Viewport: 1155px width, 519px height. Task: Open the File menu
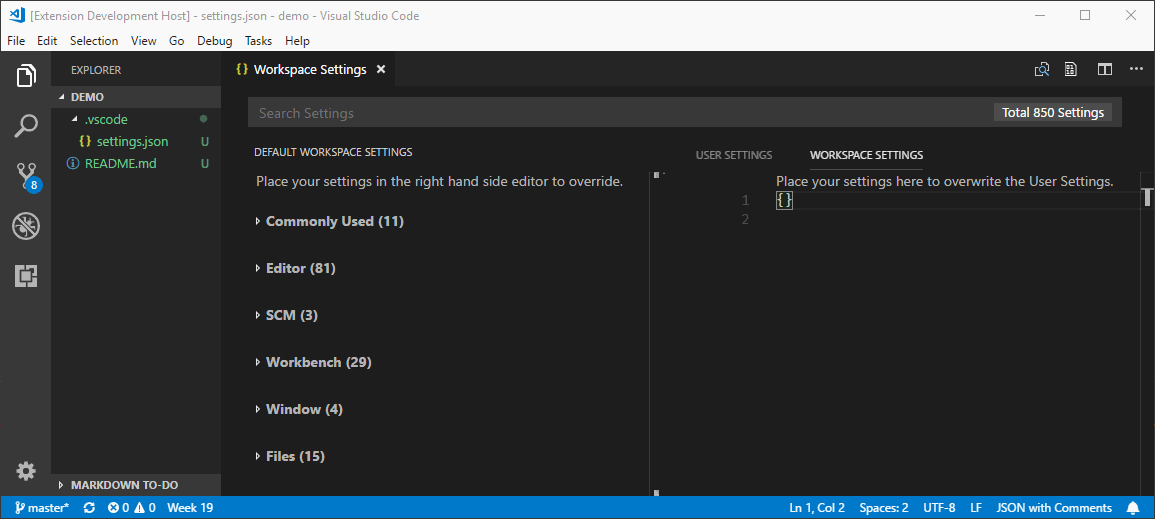[x=16, y=40]
